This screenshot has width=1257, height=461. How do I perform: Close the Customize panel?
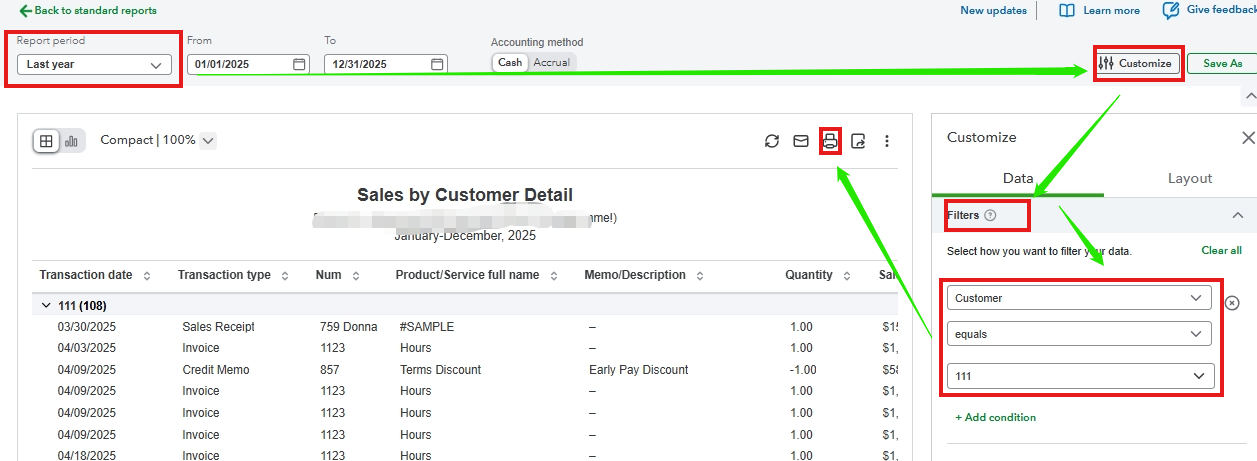[x=1247, y=137]
